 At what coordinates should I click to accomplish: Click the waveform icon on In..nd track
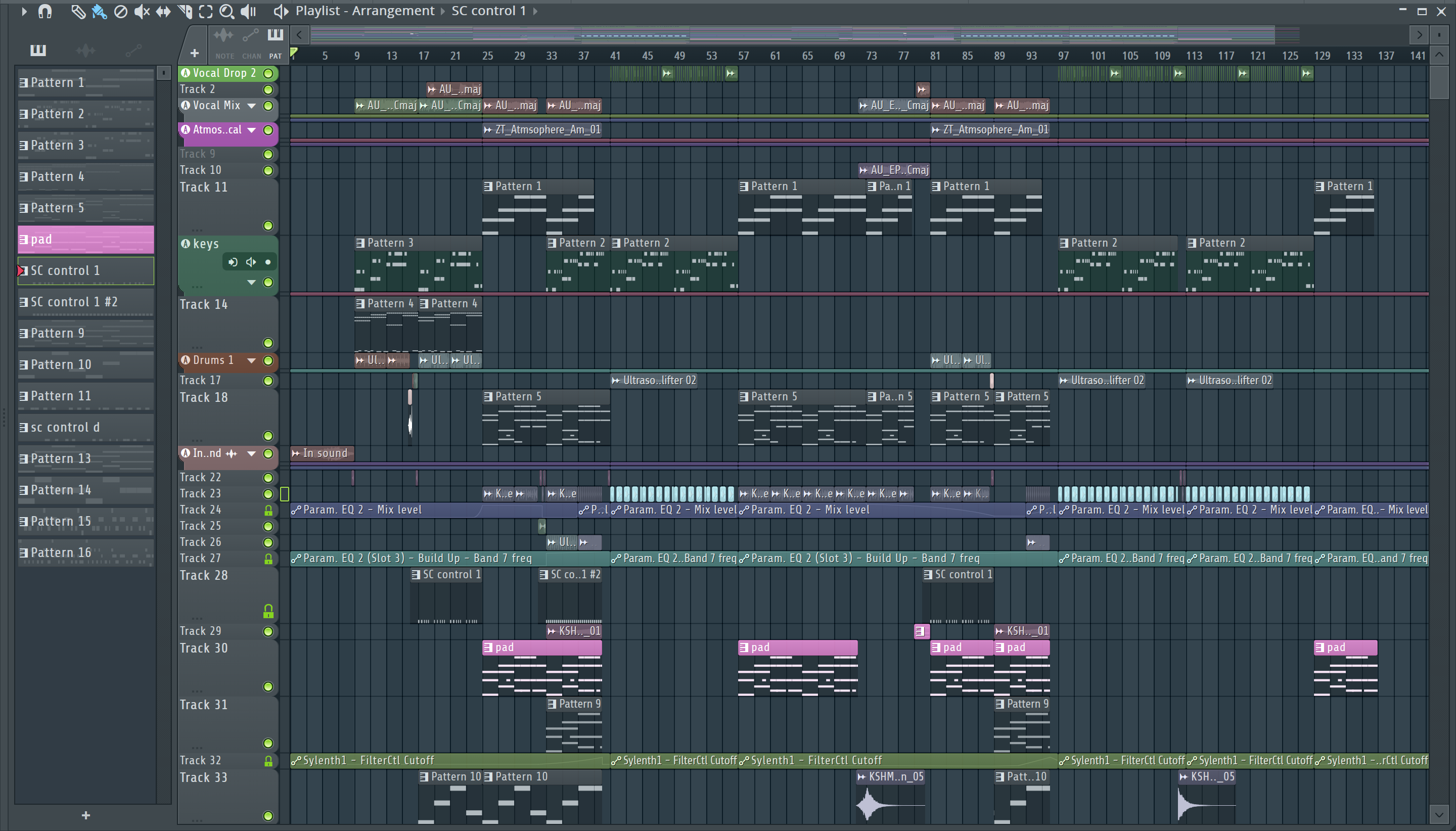coord(231,454)
